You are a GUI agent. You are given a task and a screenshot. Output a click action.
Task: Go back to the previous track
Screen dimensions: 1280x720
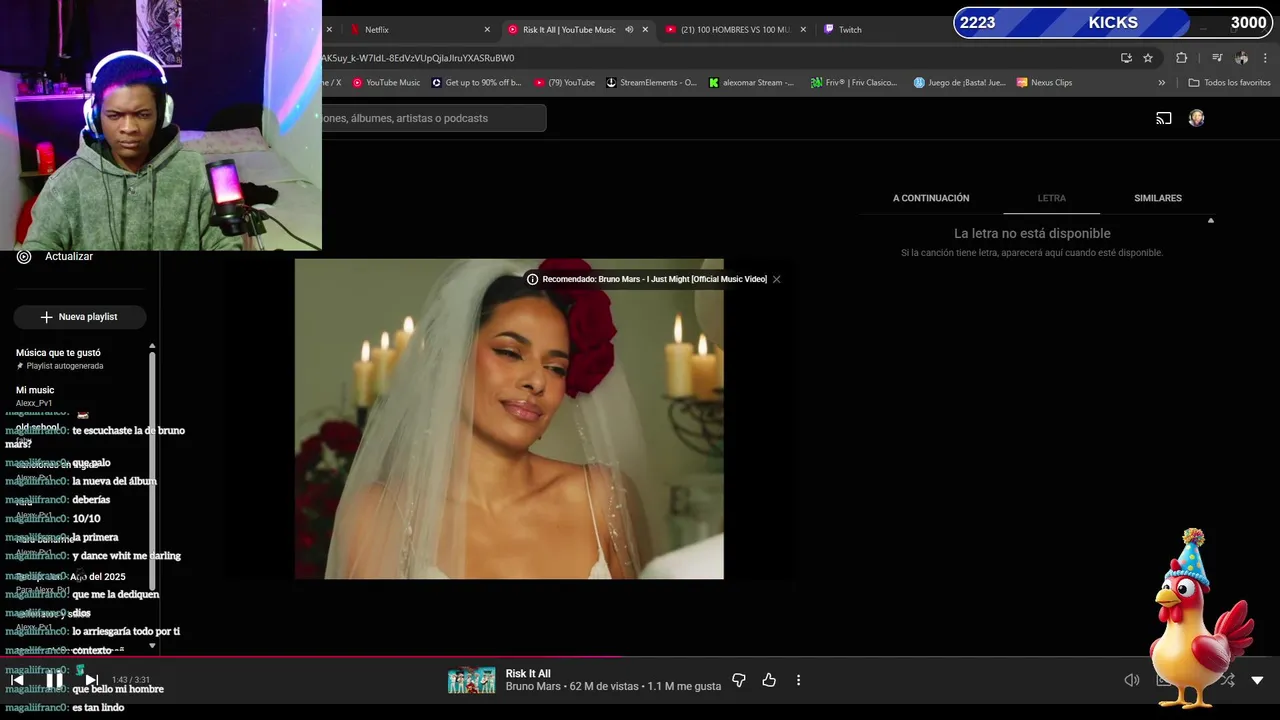tap(17, 680)
